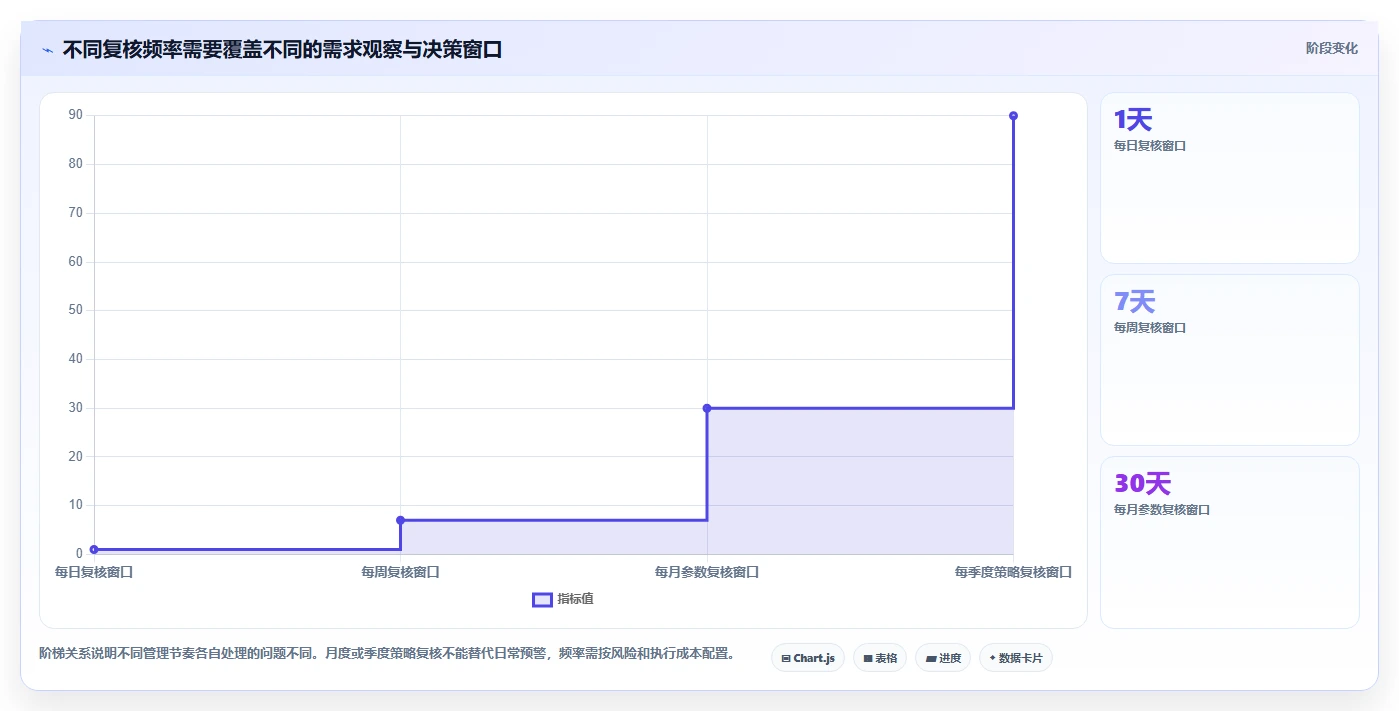Viewport: 1399px width, 711px height.
Task: Click the y-axis value 50
Action: pos(76,310)
